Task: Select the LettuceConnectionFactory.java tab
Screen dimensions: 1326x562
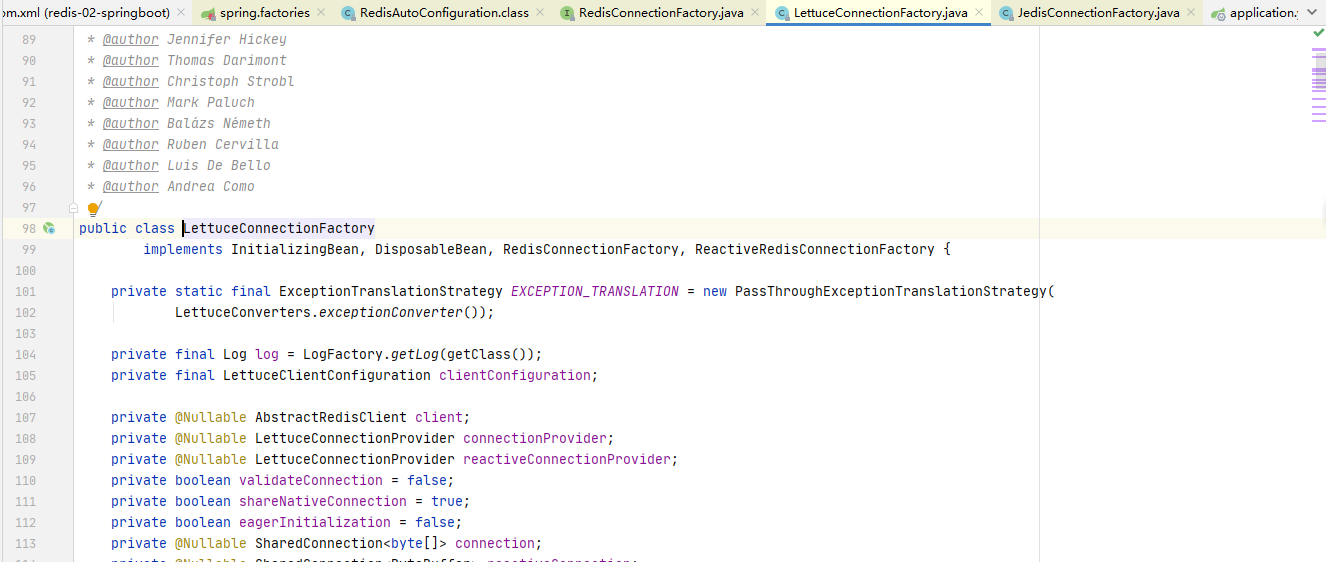Action: coord(880,13)
